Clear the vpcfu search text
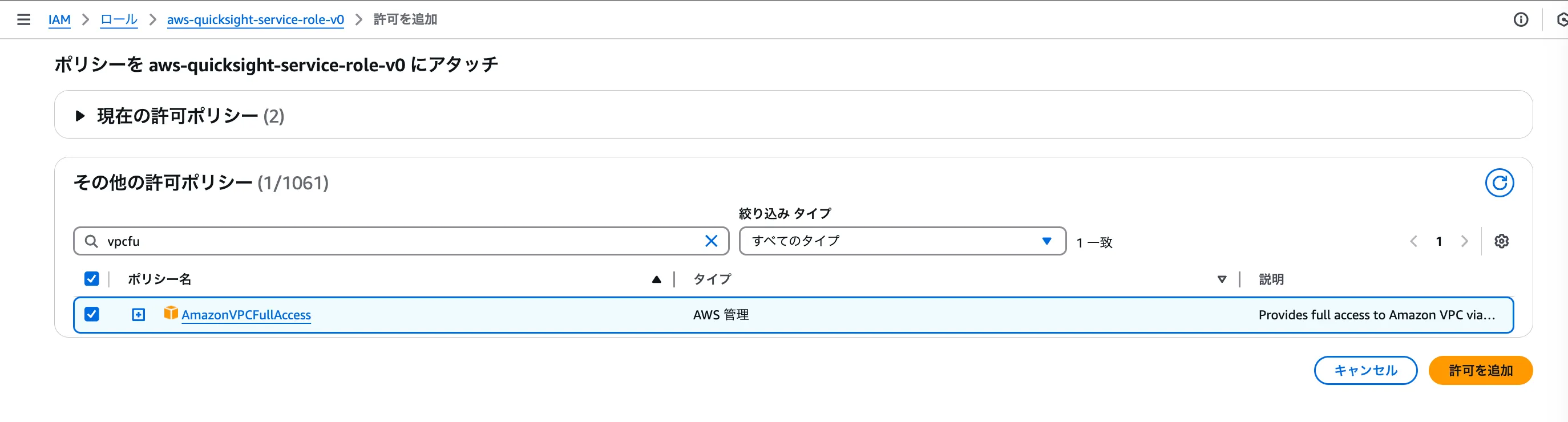 coord(711,241)
